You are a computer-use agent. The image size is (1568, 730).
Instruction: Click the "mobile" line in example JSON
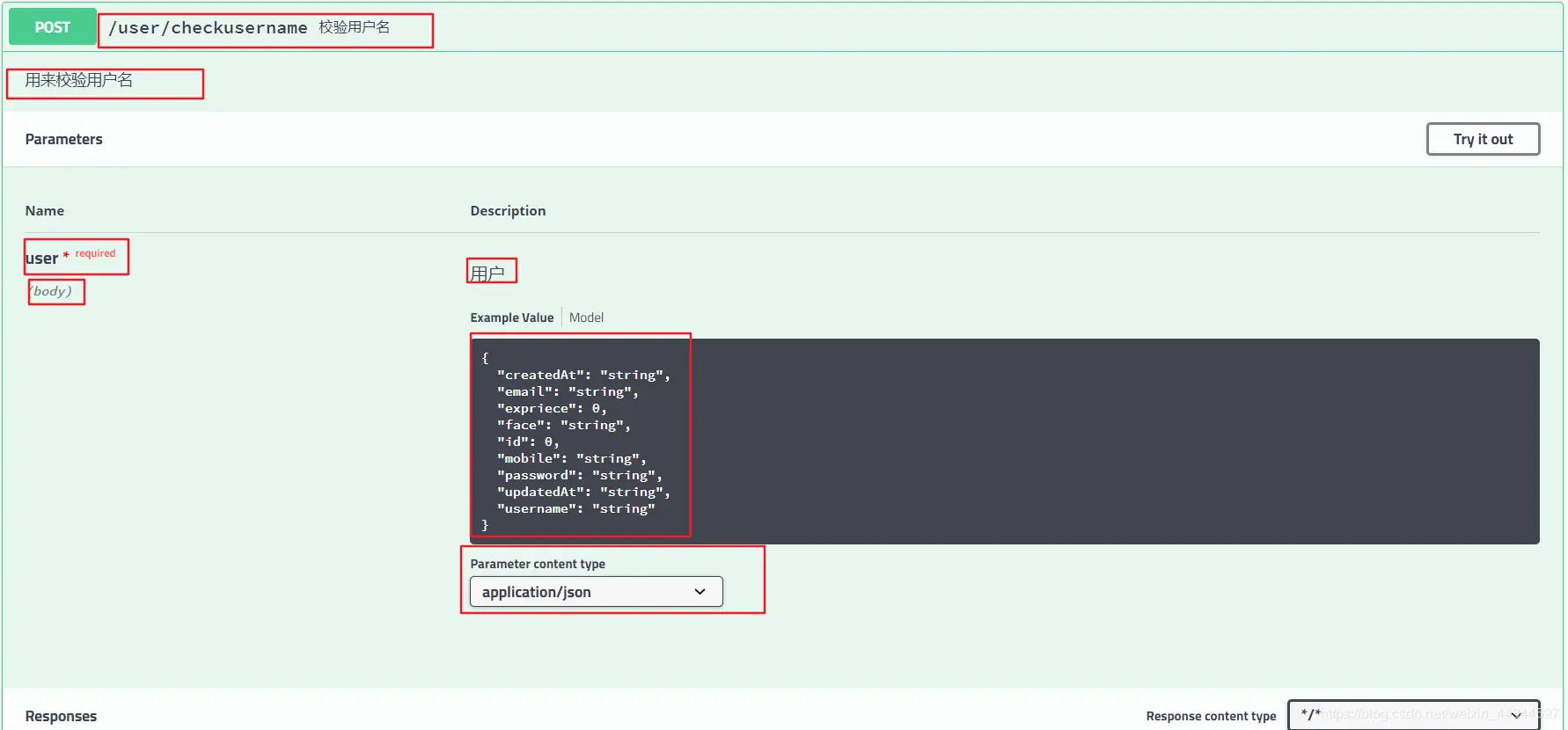coord(572,458)
